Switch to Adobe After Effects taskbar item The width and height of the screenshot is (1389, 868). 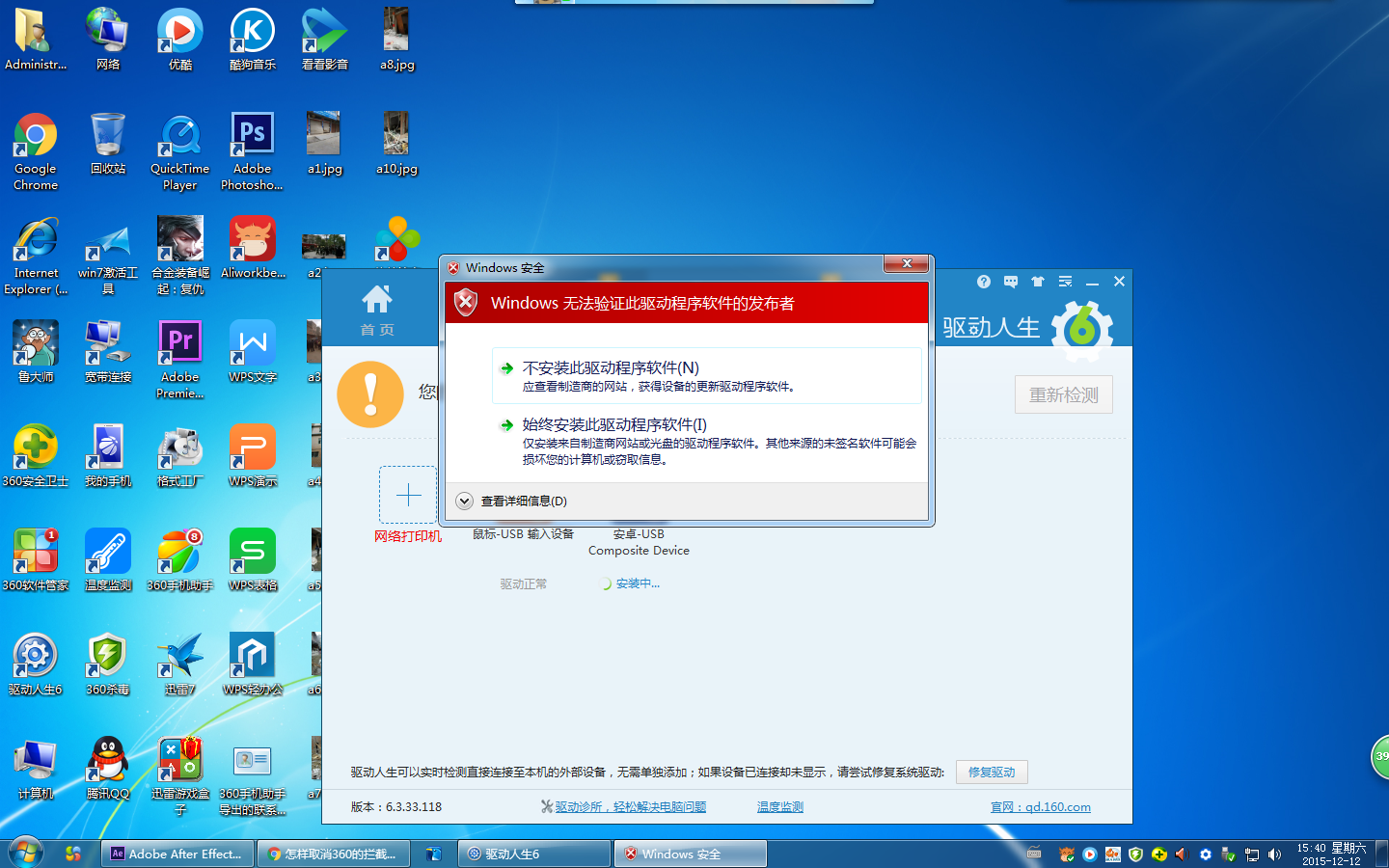coord(178,854)
